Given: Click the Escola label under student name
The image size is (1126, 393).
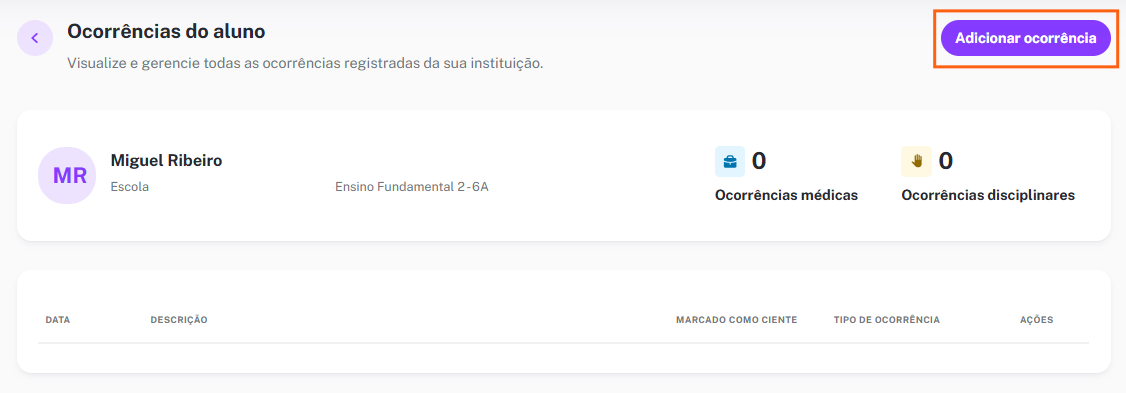Looking at the screenshot, I should [x=130, y=188].
